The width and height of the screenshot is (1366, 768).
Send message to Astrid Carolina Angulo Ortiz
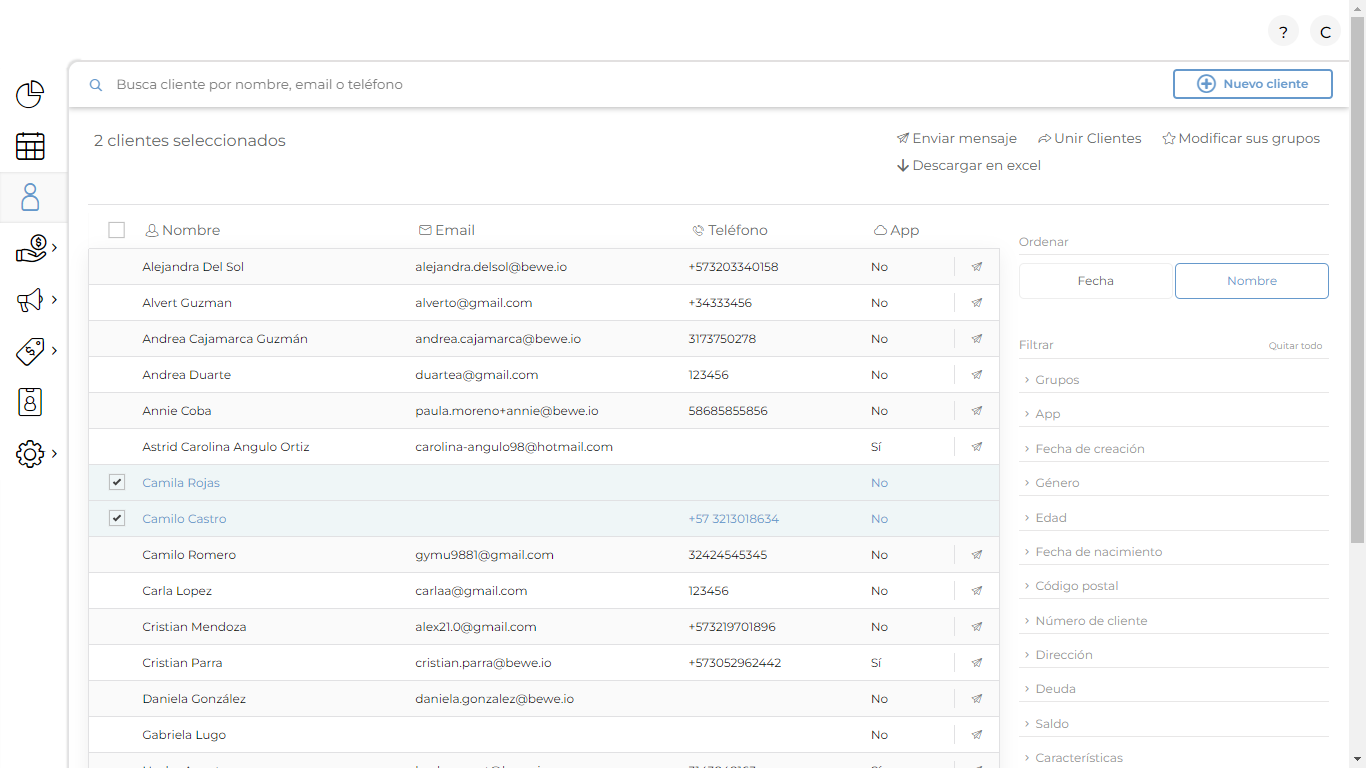pyautogui.click(x=977, y=447)
